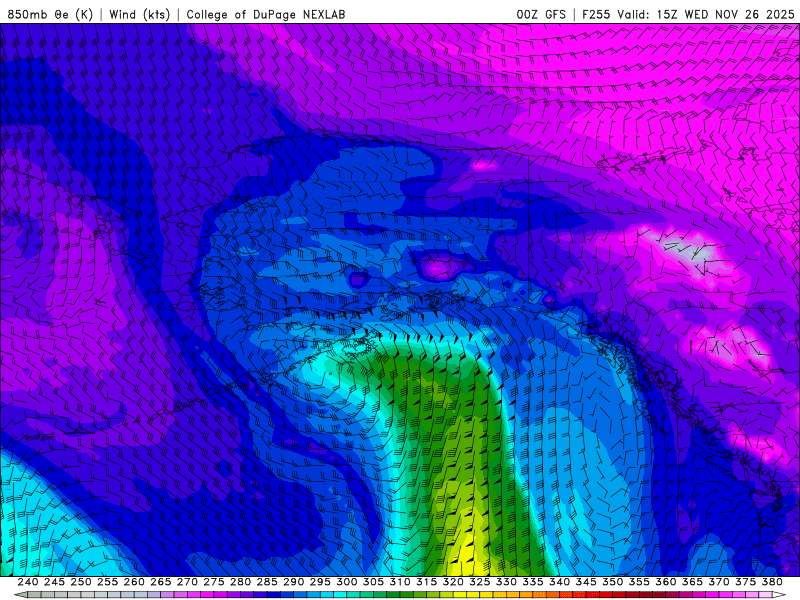
Task: Click the '850mb θe (K)' title label
Action: (50, 14)
